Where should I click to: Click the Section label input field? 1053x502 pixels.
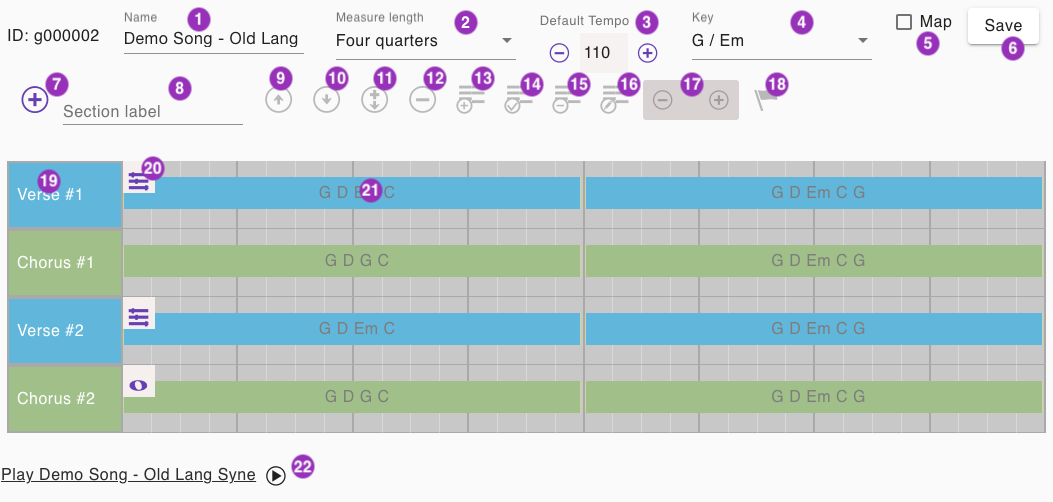152,112
